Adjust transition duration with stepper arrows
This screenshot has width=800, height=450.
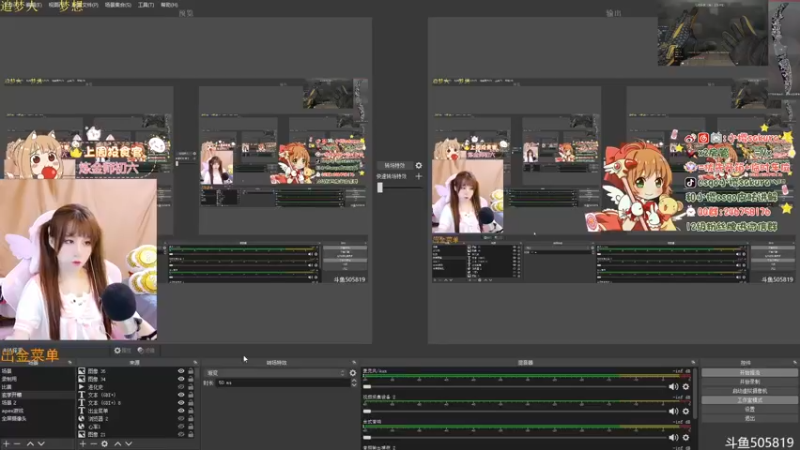354,383
